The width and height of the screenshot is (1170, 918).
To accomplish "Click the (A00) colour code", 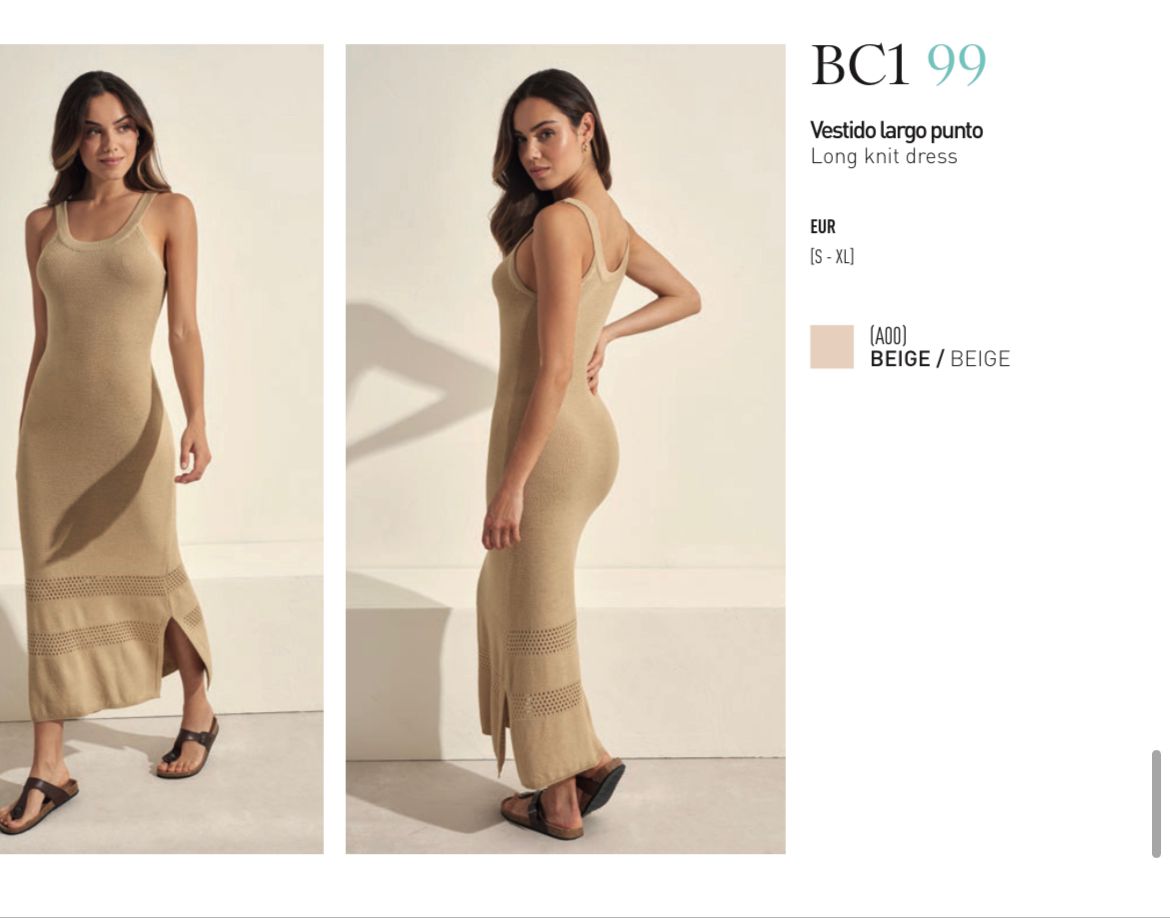I will coord(888,336).
